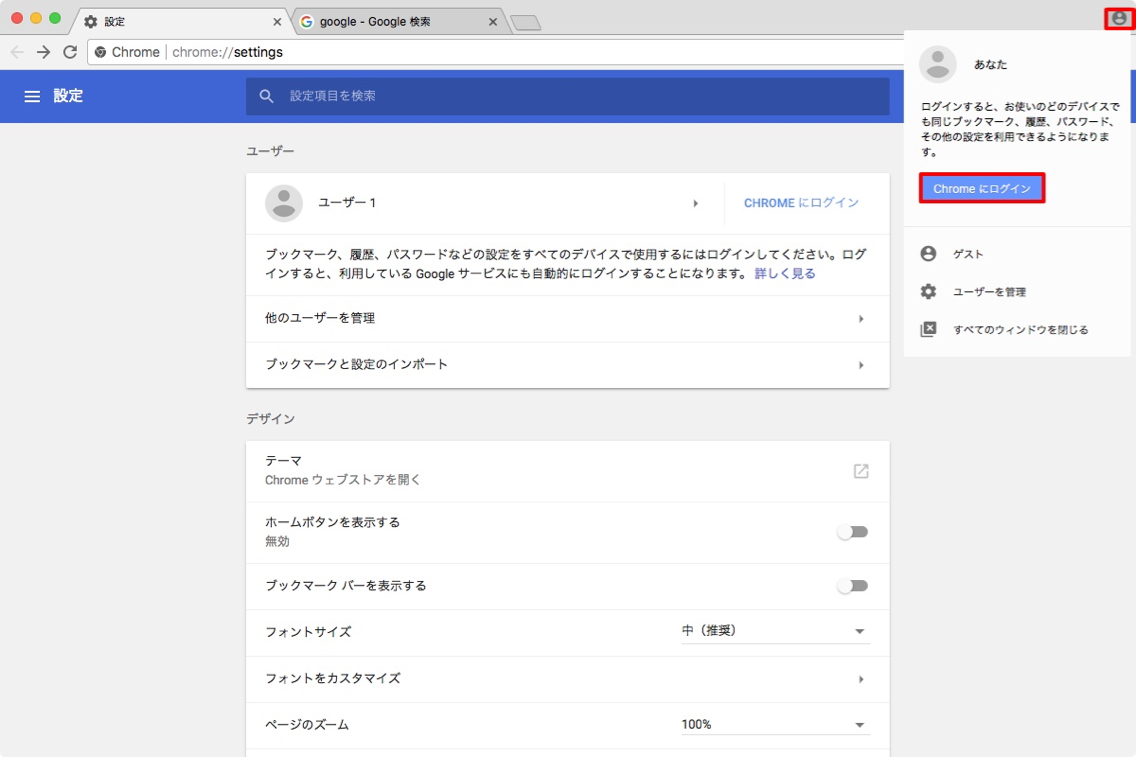Click the 設定項目を検索 search field
The image size is (1136, 757).
tap(567, 96)
